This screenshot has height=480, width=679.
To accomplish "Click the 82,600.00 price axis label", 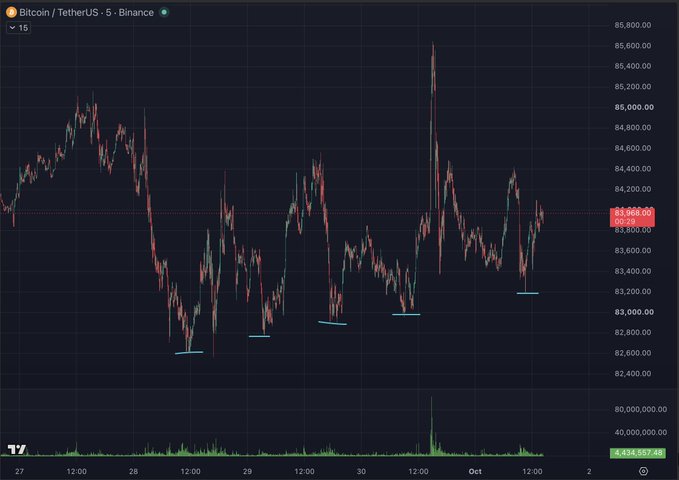I will (633, 353).
